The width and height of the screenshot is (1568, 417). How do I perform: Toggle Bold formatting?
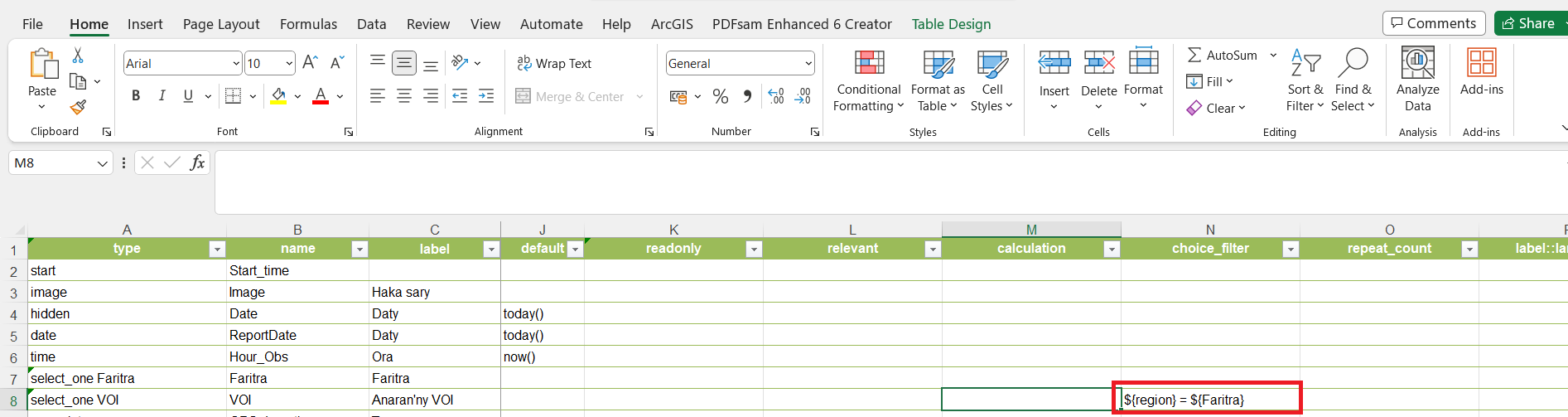[136, 96]
